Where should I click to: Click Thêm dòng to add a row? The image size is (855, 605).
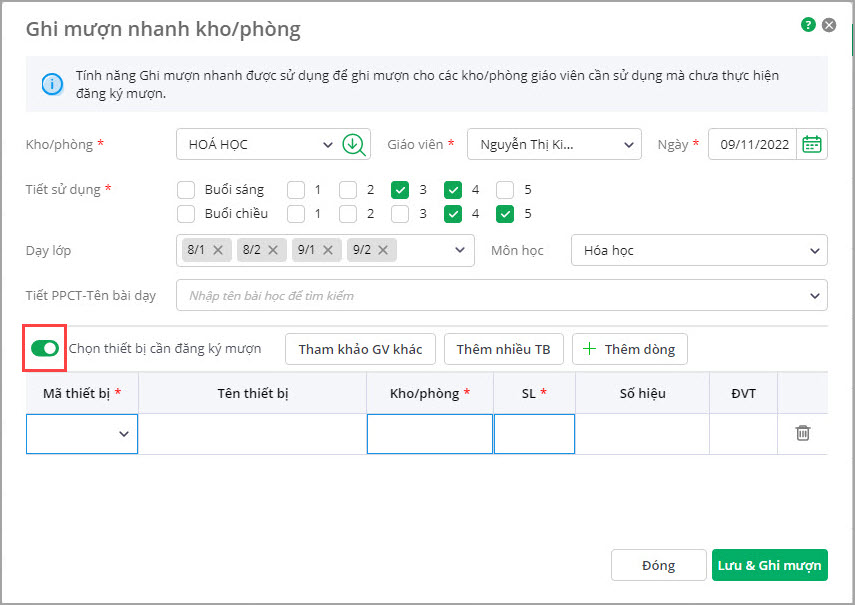[629, 349]
